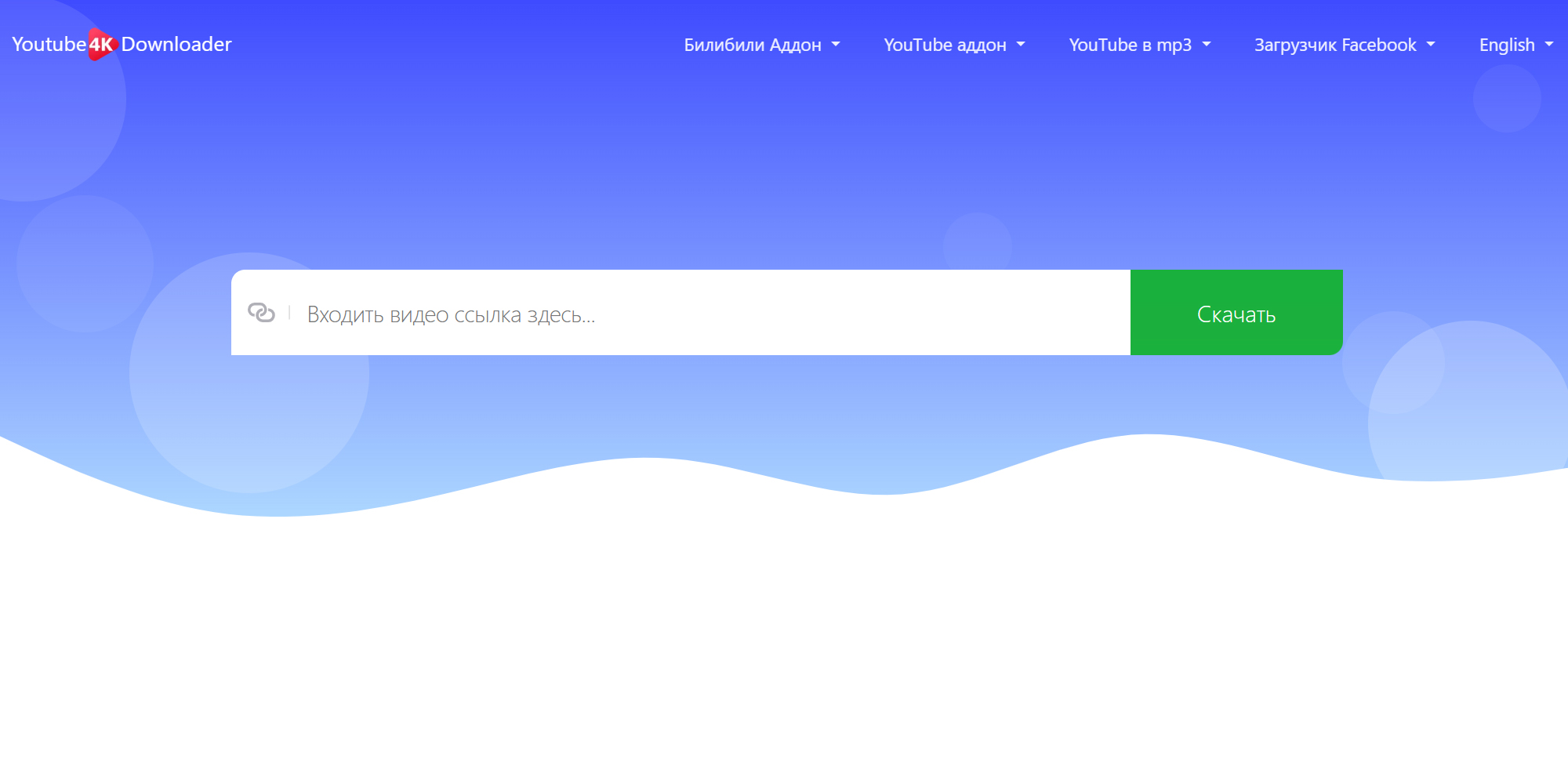The image size is (1568, 784).
Task: Open the Загрузчик Facebook menu label
Action: pyautogui.click(x=1335, y=45)
